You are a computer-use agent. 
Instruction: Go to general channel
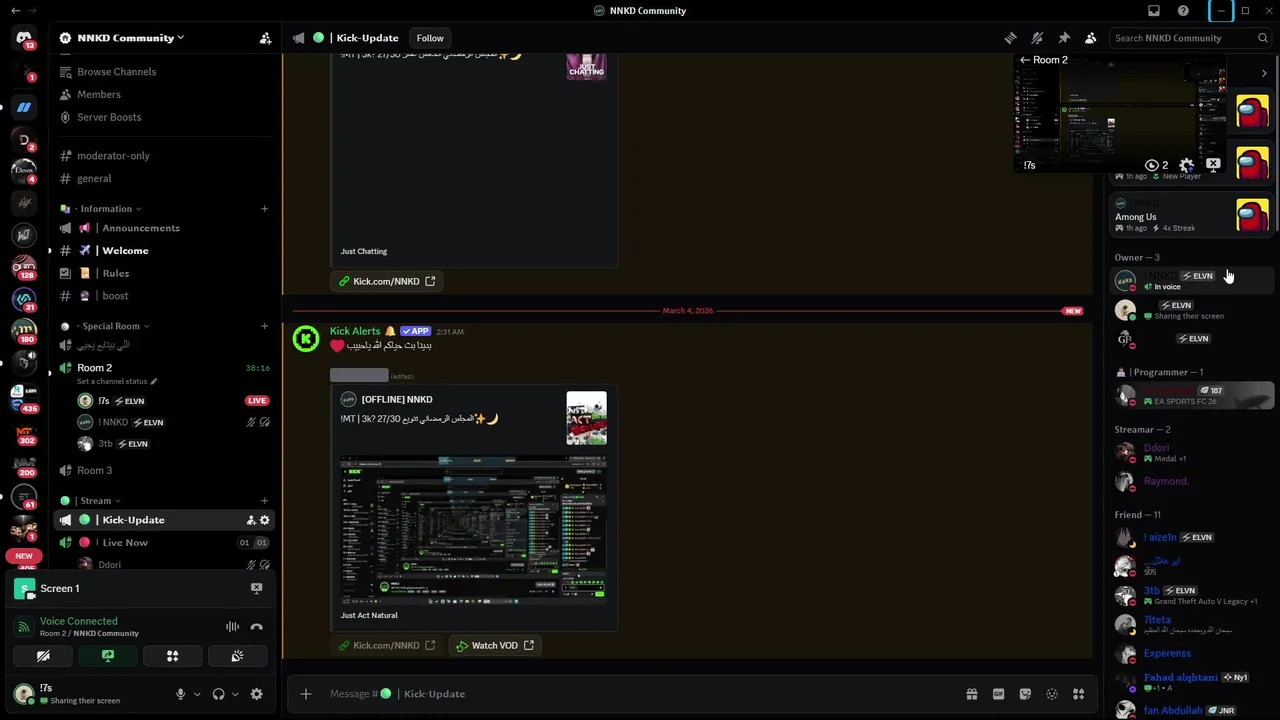point(164,178)
